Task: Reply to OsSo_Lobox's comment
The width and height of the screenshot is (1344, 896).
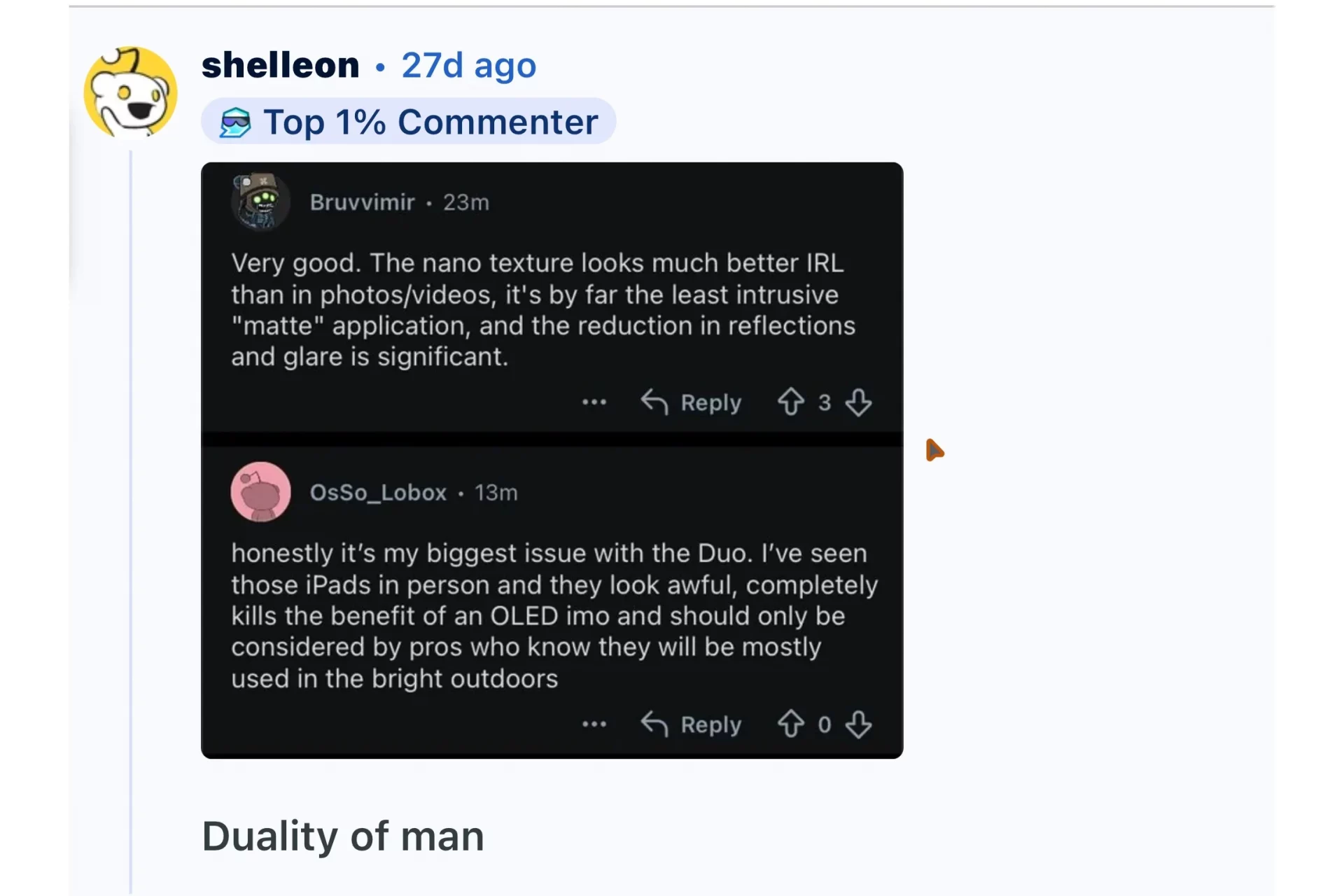Action: [x=691, y=724]
